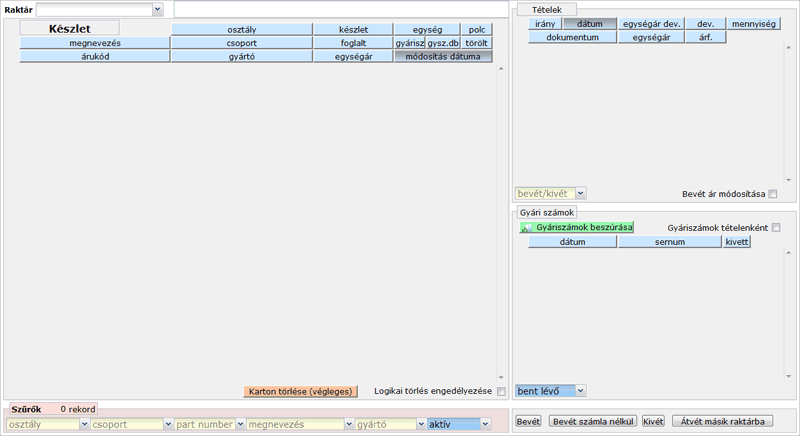Open the gyártó filter dropdown
The height and width of the screenshot is (436, 800).
(420, 424)
